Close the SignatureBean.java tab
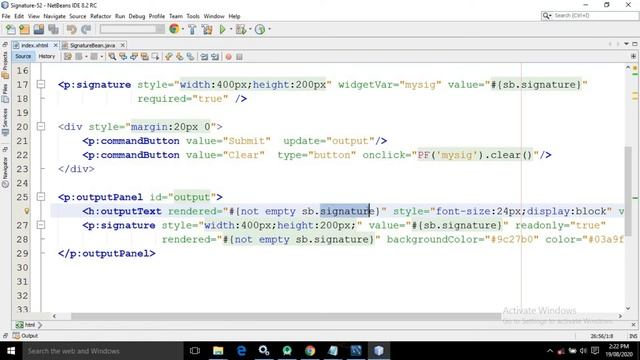This screenshot has width=640, height=360. pyautogui.click(x=122, y=45)
